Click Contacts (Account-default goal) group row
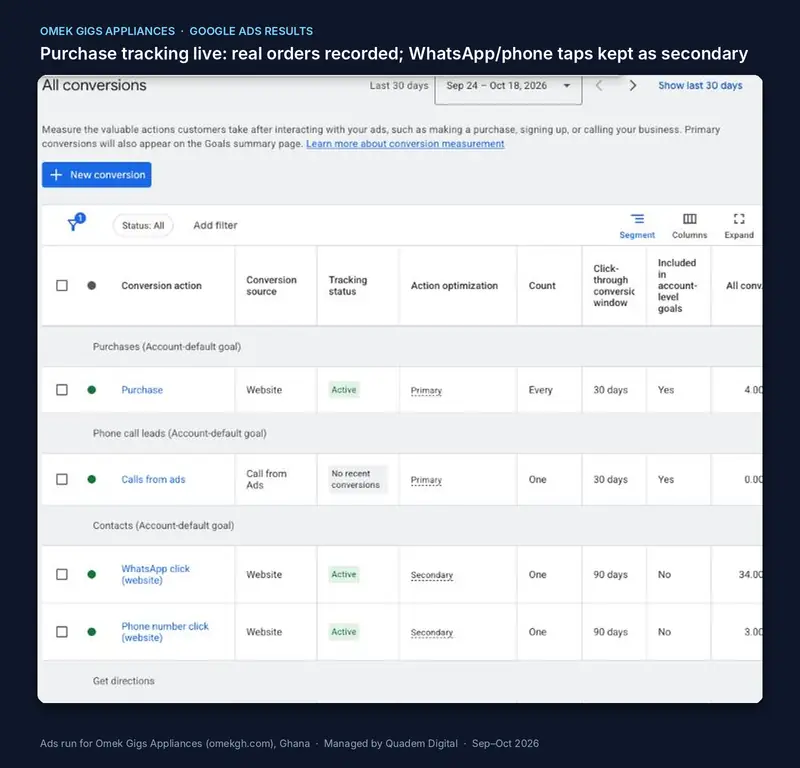The height and width of the screenshot is (768, 800). click(x=402, y=526)
